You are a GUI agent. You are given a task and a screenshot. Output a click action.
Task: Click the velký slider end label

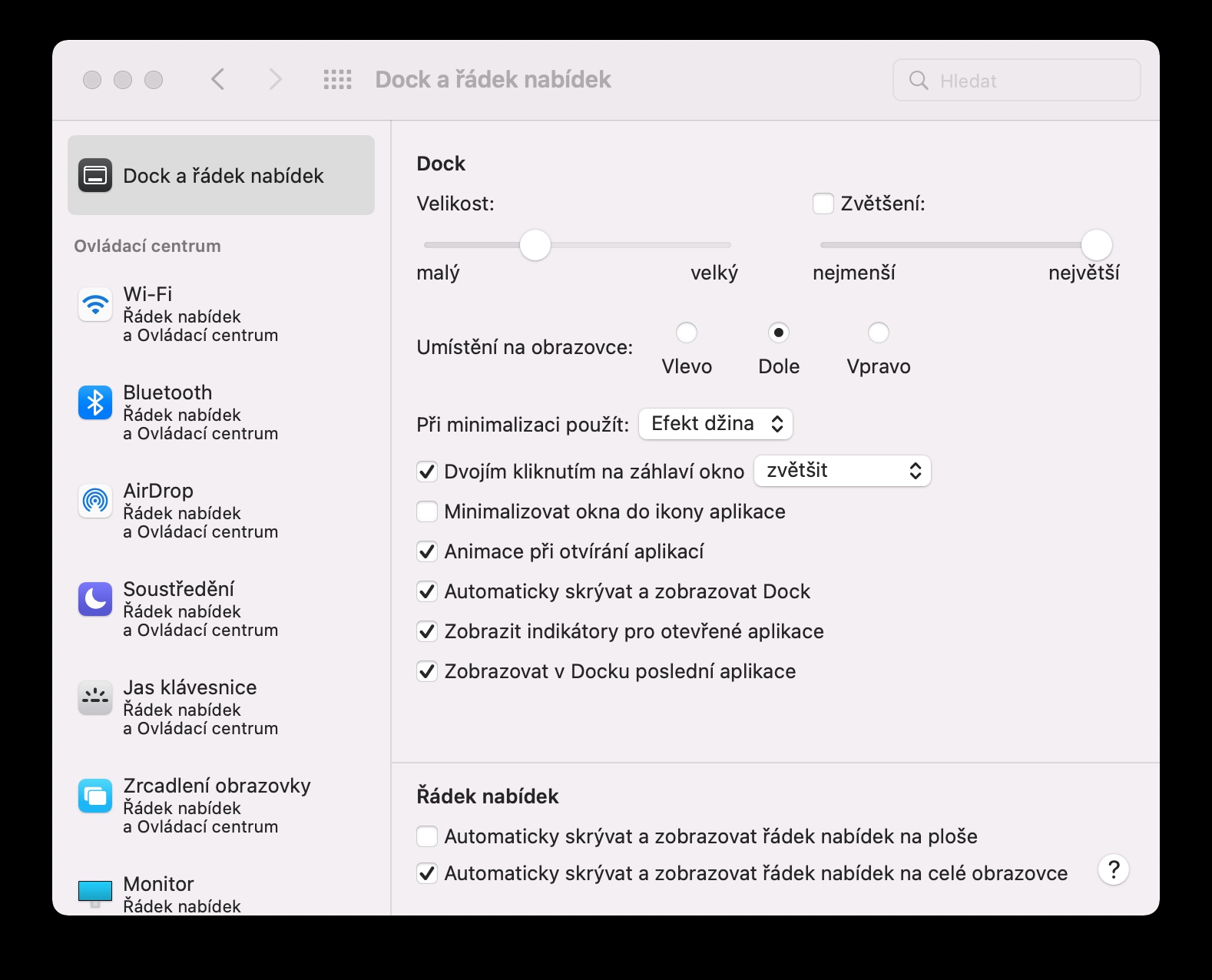tap(714, 273)
